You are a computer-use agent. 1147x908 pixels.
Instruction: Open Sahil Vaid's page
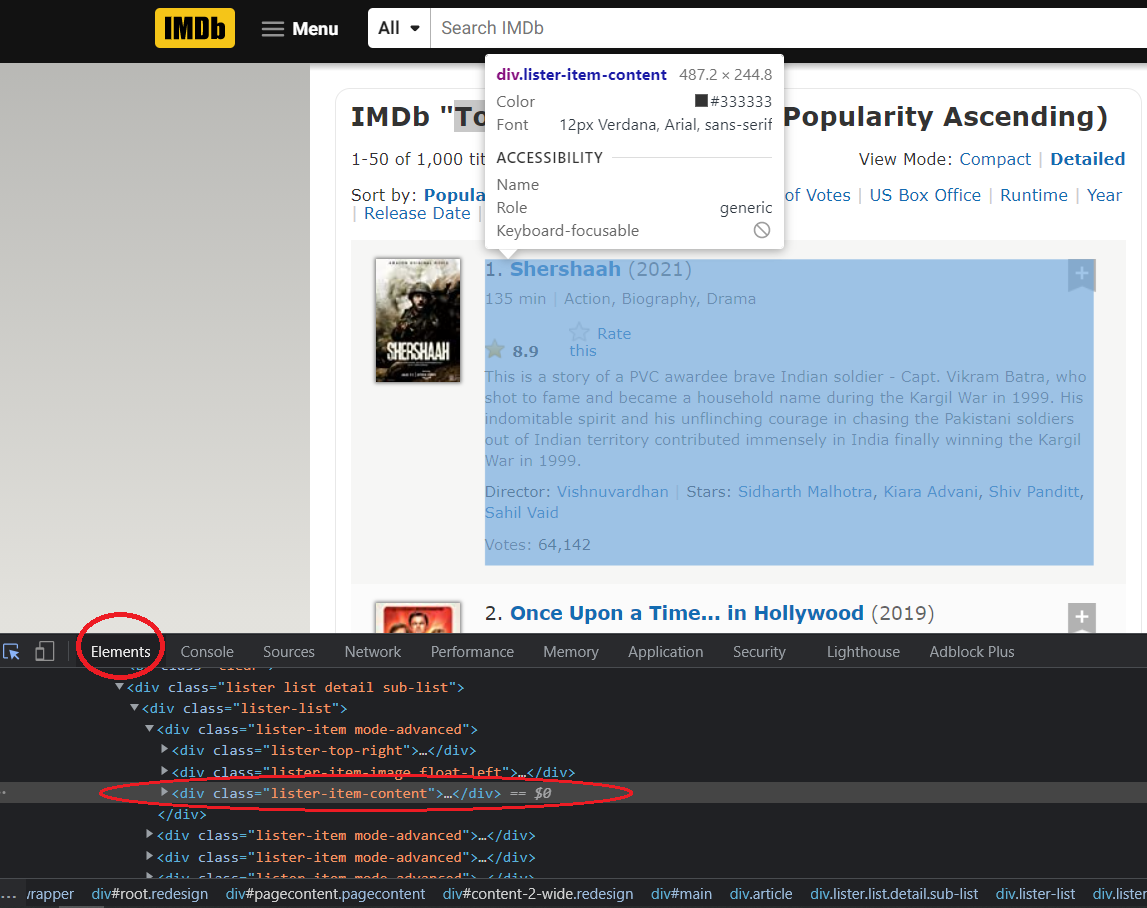(522, 513)
